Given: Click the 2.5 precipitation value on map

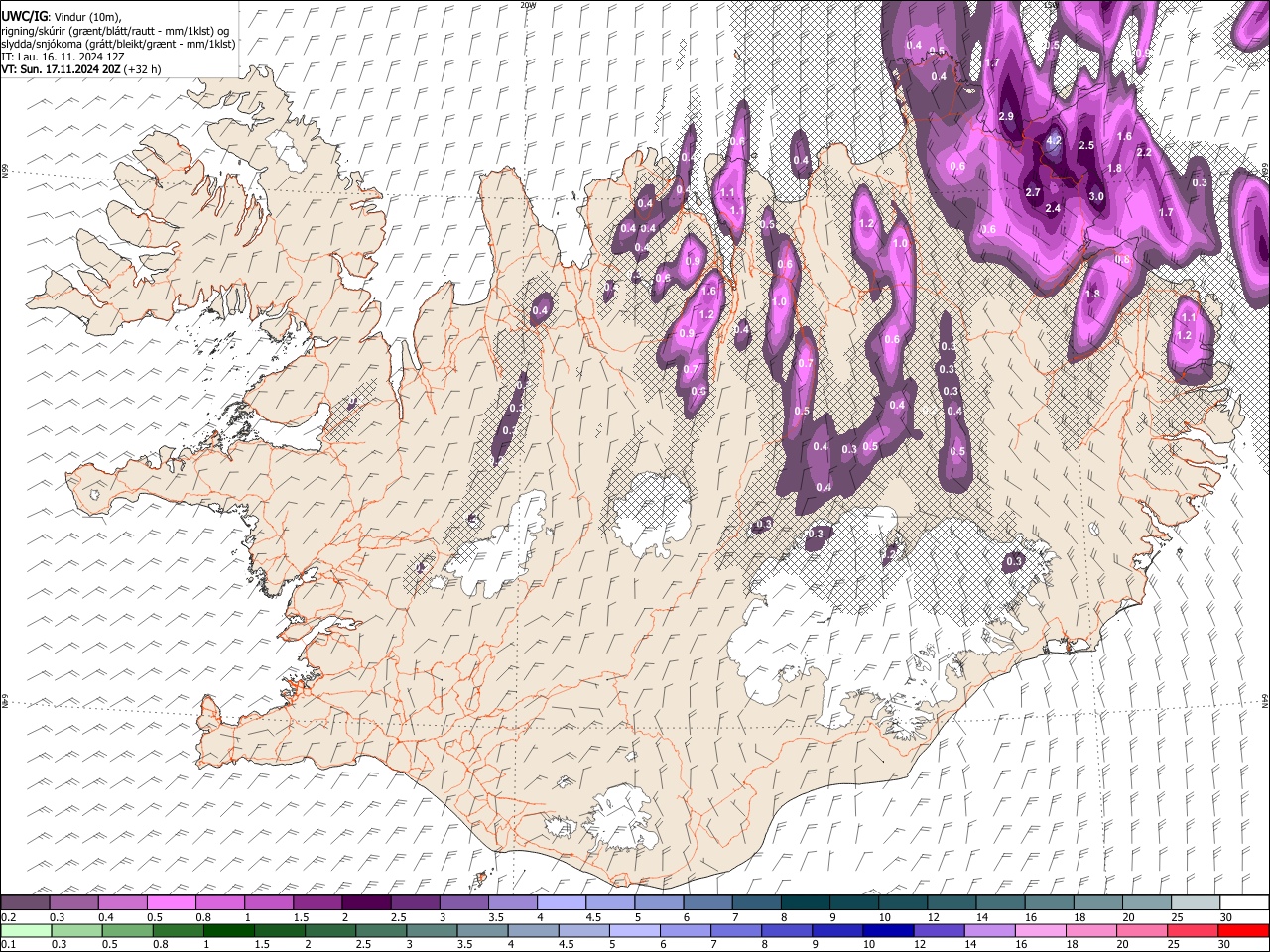Looking at the screenshot, I should pos(1086,146).
